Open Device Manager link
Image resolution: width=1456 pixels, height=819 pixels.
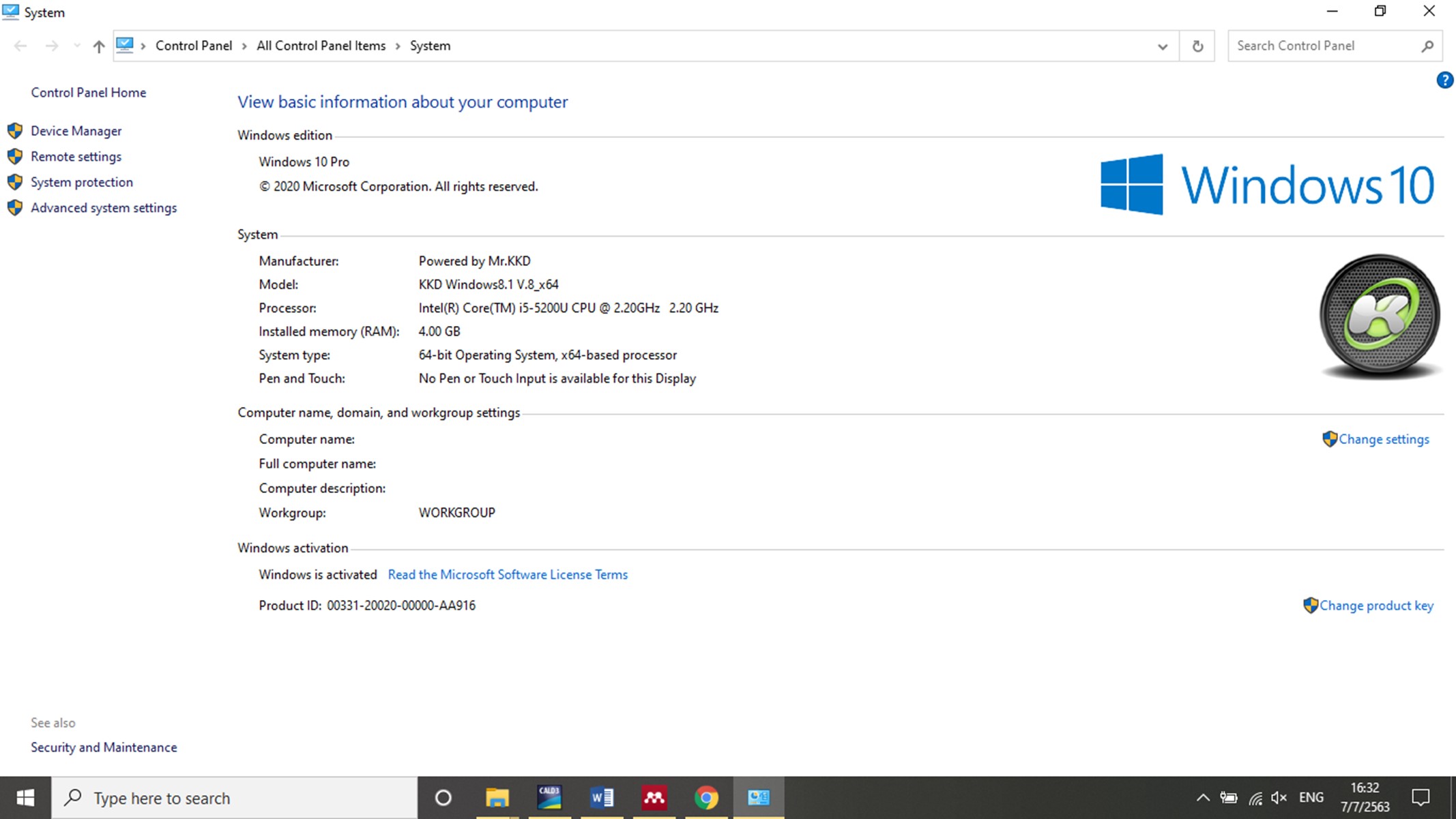pos(76,131)
